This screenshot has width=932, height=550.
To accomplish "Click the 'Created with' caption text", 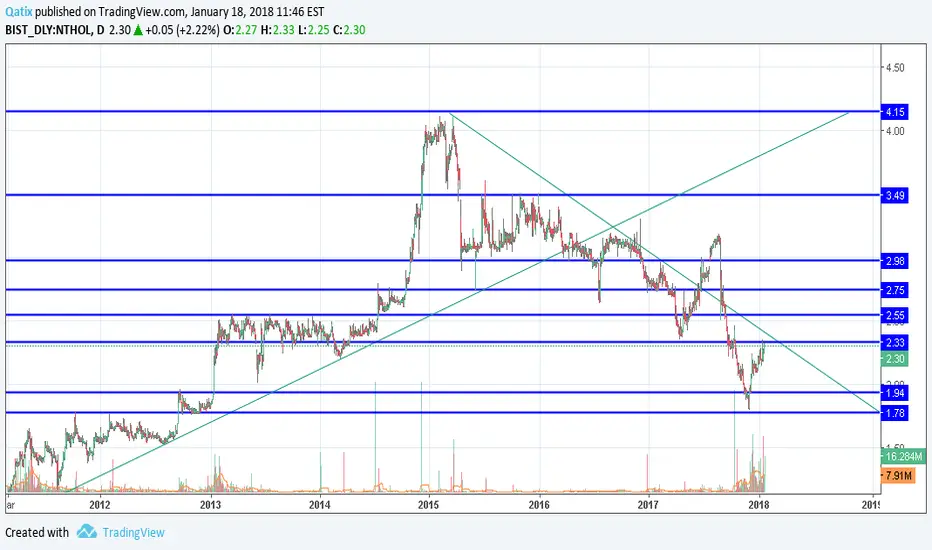I will pyautogui.click(x=37, y=532).
